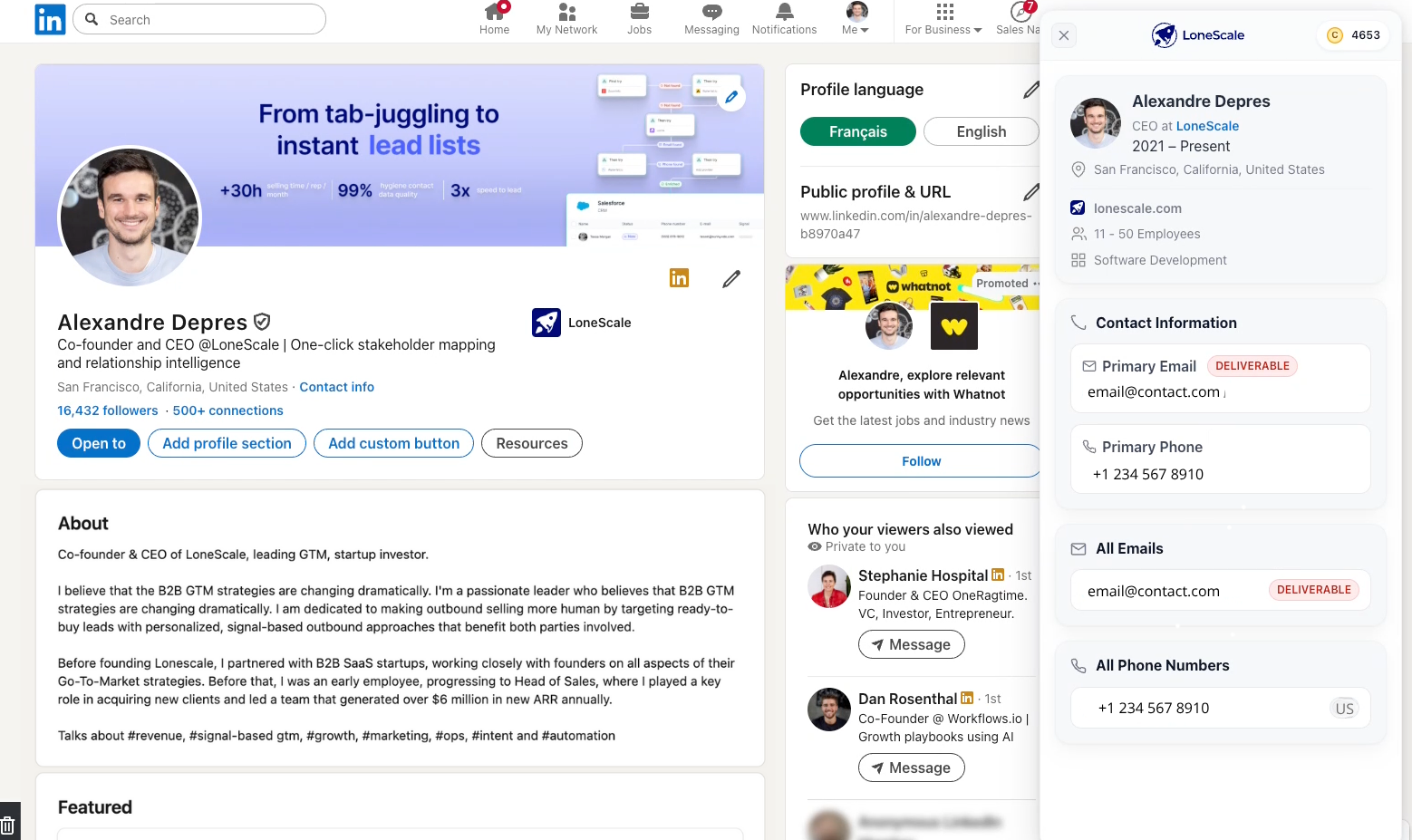
Task: Edit the Profile language setting
Action: (x=1030, y=90)
